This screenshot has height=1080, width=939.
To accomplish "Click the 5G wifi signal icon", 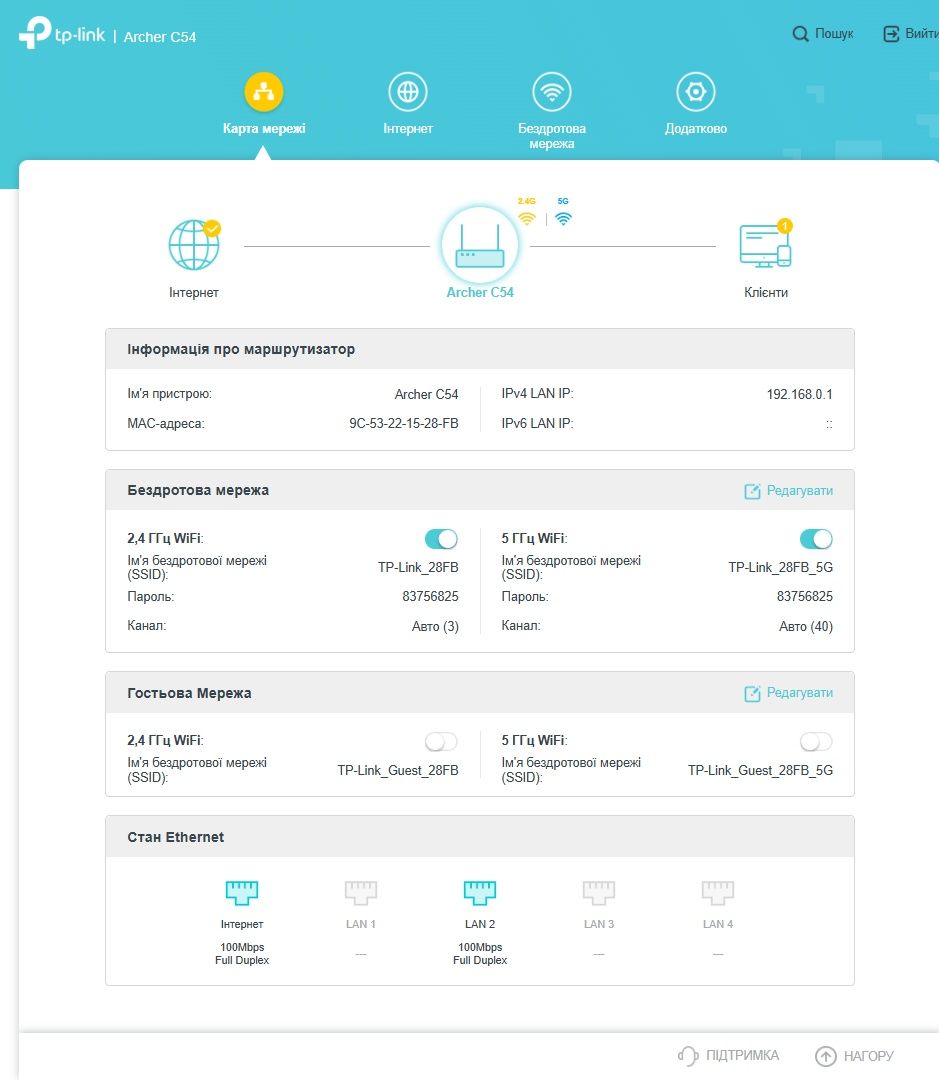I will tap(564, 218).
